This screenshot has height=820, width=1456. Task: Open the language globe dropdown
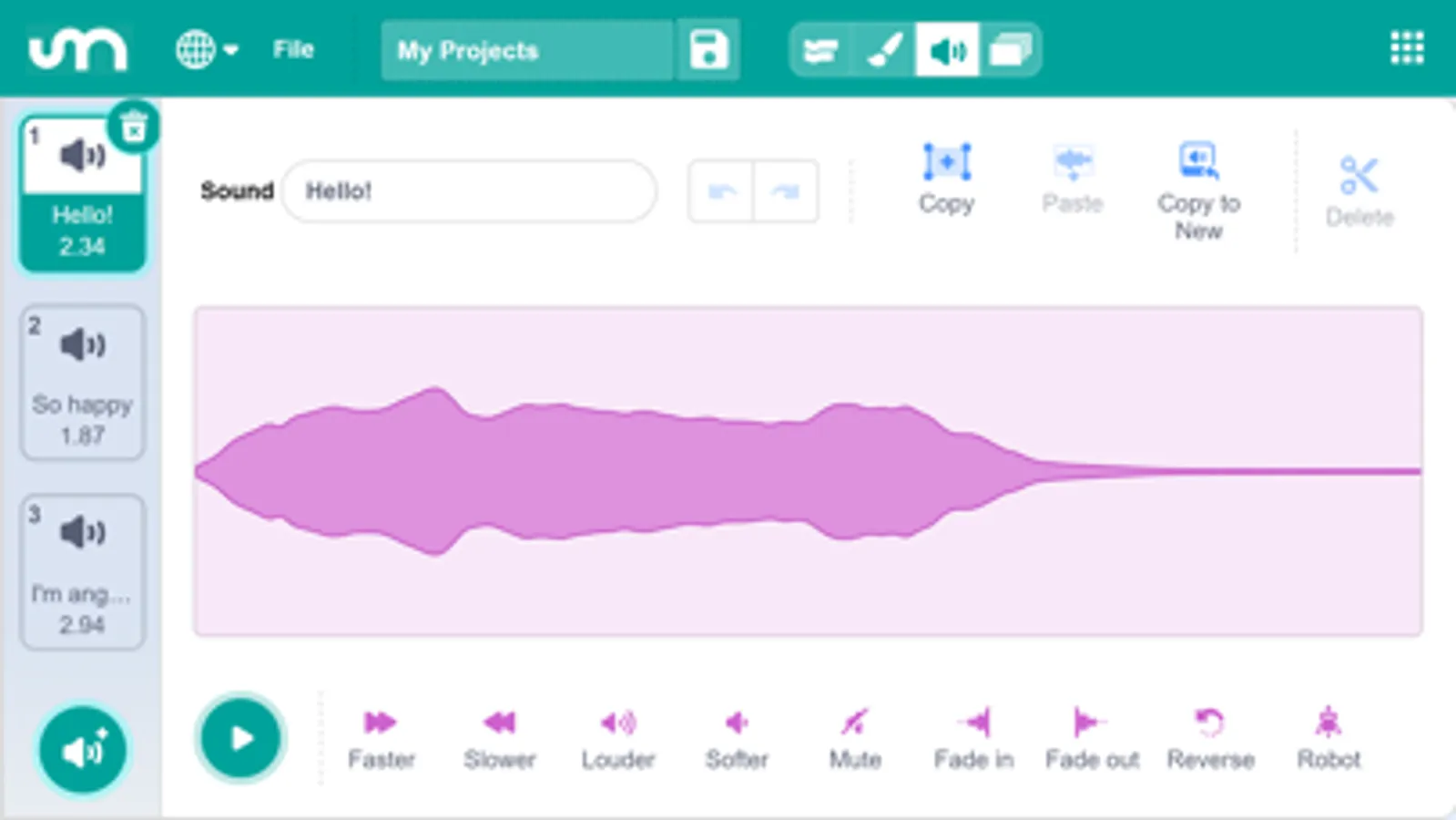206,50
